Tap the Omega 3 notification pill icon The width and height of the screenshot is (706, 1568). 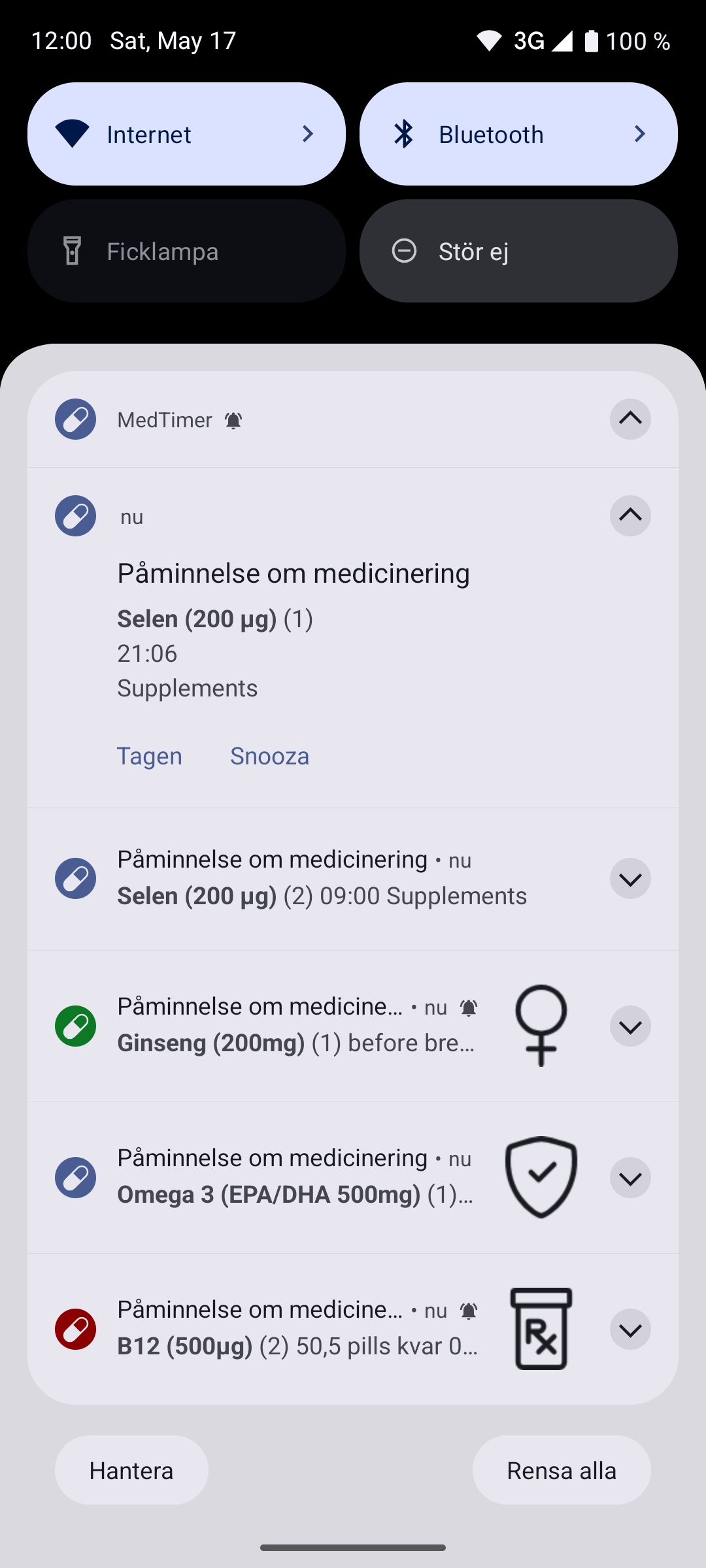click(75, 1177)
